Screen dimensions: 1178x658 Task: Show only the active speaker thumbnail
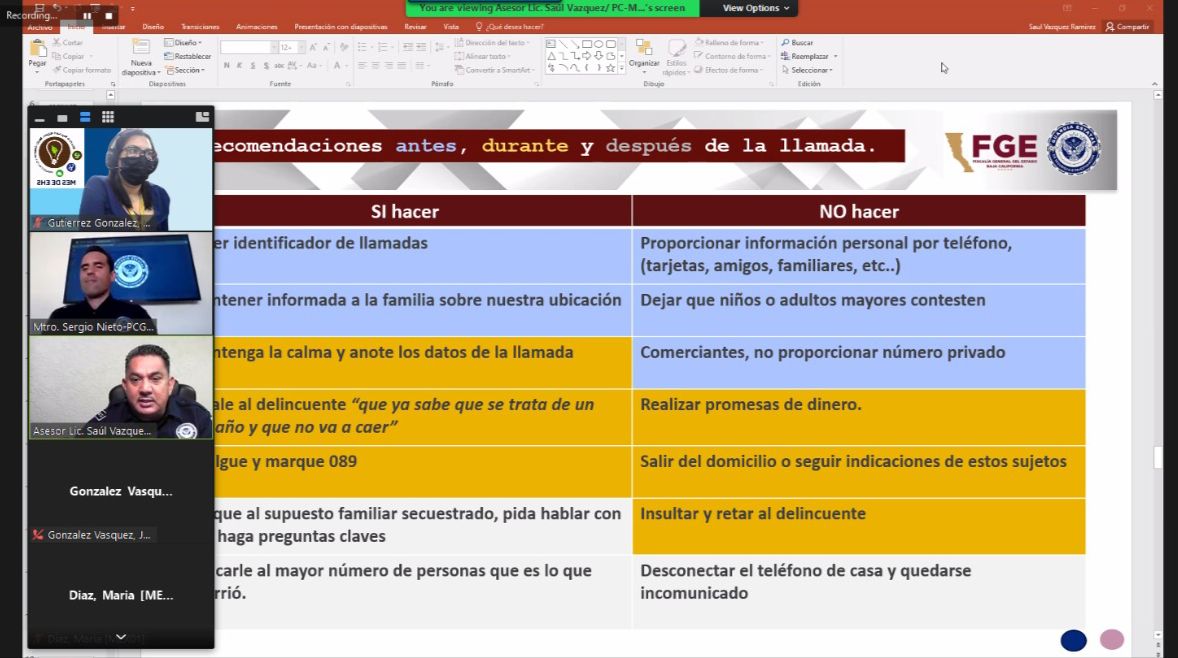pos(62,118)
